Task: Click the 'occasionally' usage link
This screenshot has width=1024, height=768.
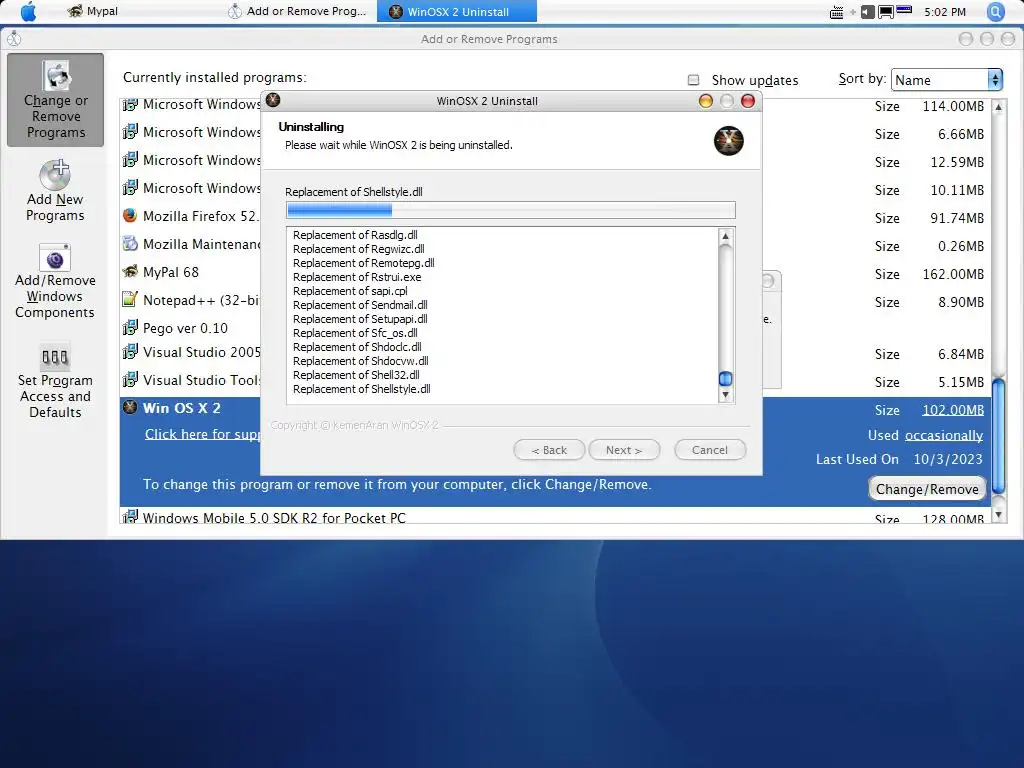Action: point(944,436)
